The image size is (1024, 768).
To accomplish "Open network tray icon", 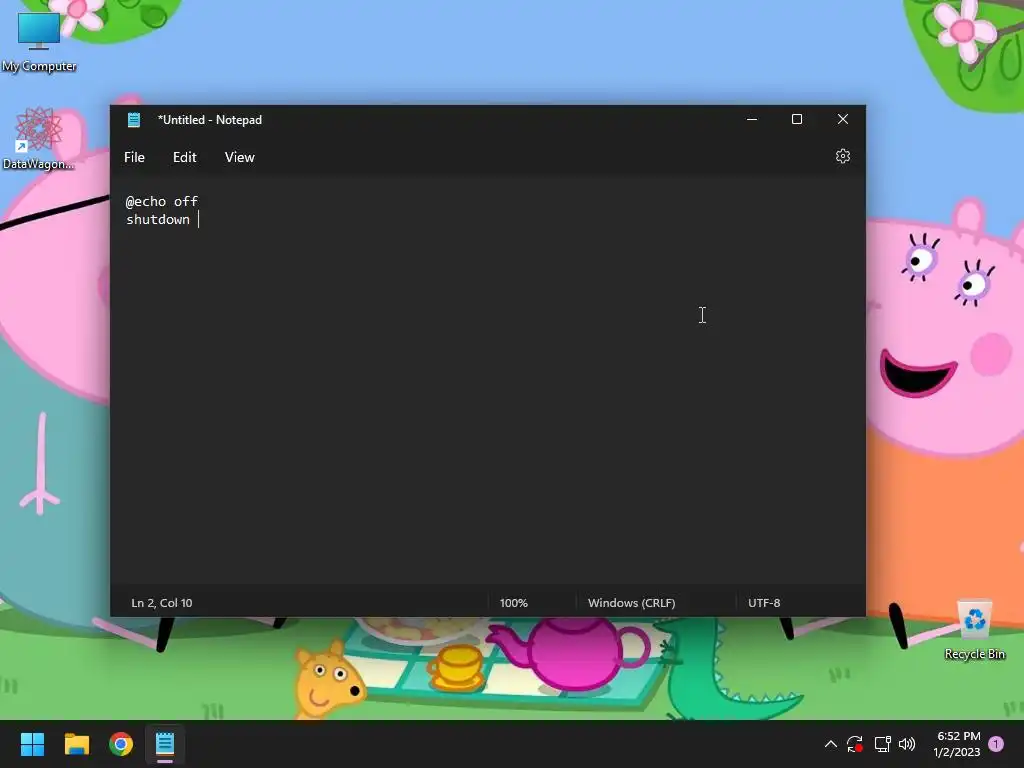I will pyautogui.click(x=882, y=744).
